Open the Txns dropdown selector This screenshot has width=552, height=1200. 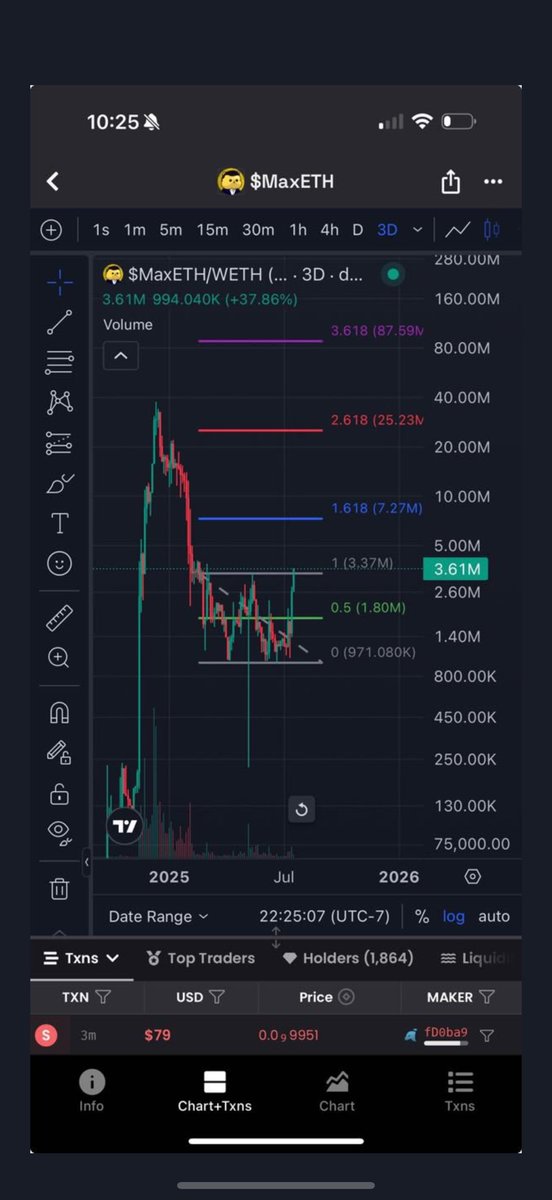click(81, 958)
